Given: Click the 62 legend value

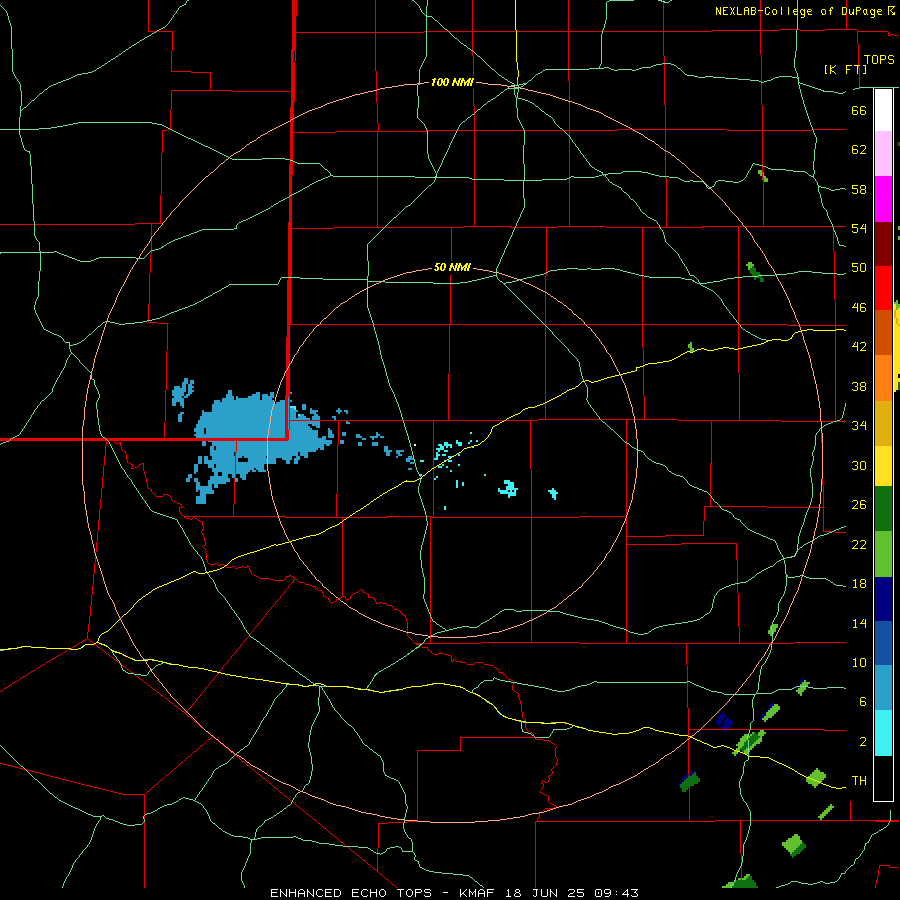Looking at the screenshot, I should click(x=859, y=149).
